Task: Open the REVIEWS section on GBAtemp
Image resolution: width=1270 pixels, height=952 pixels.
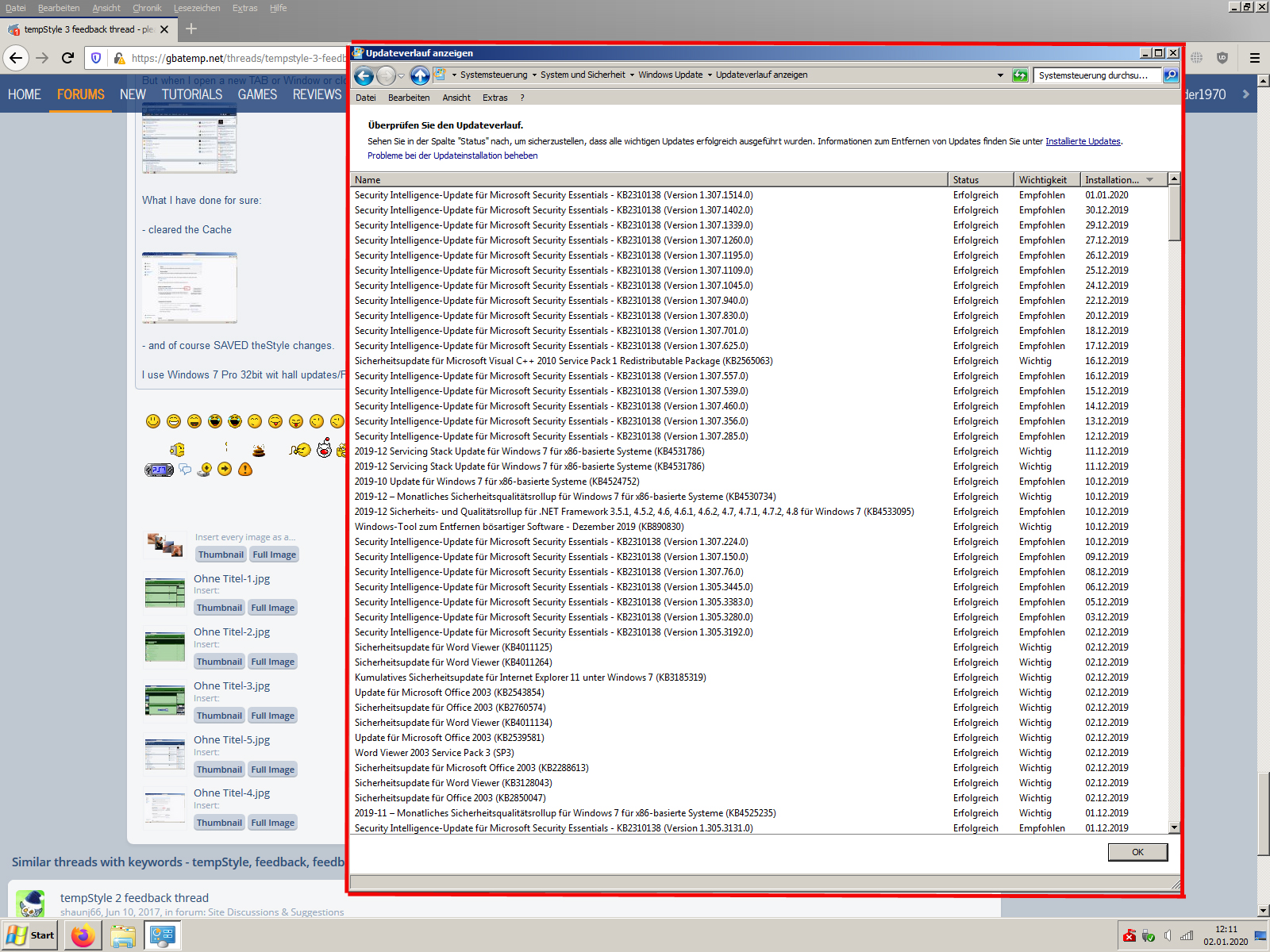Action: (x=317, y=94)
